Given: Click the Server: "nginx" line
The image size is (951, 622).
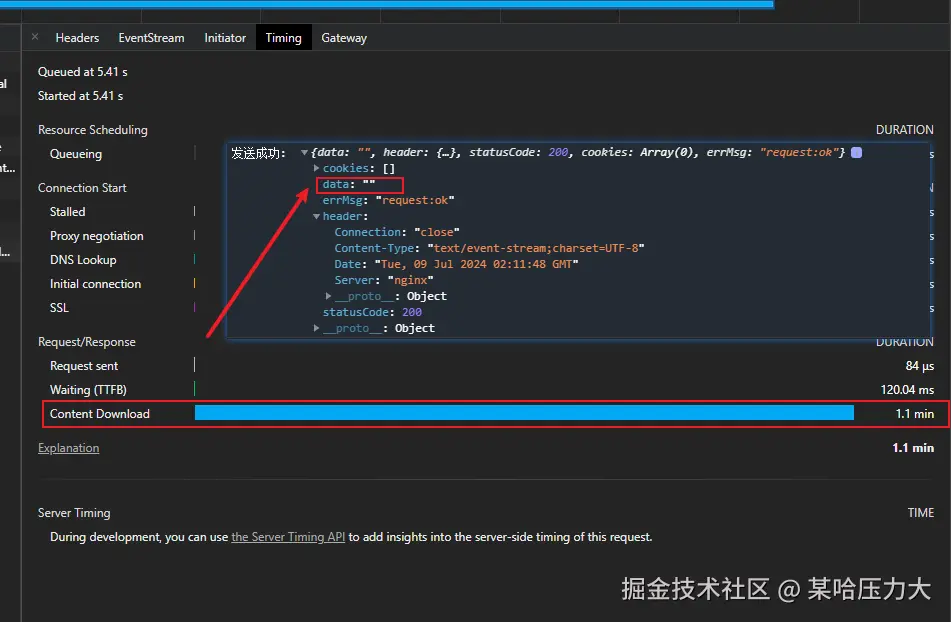Looking at the screenshot, I should [x=384, y=280].
